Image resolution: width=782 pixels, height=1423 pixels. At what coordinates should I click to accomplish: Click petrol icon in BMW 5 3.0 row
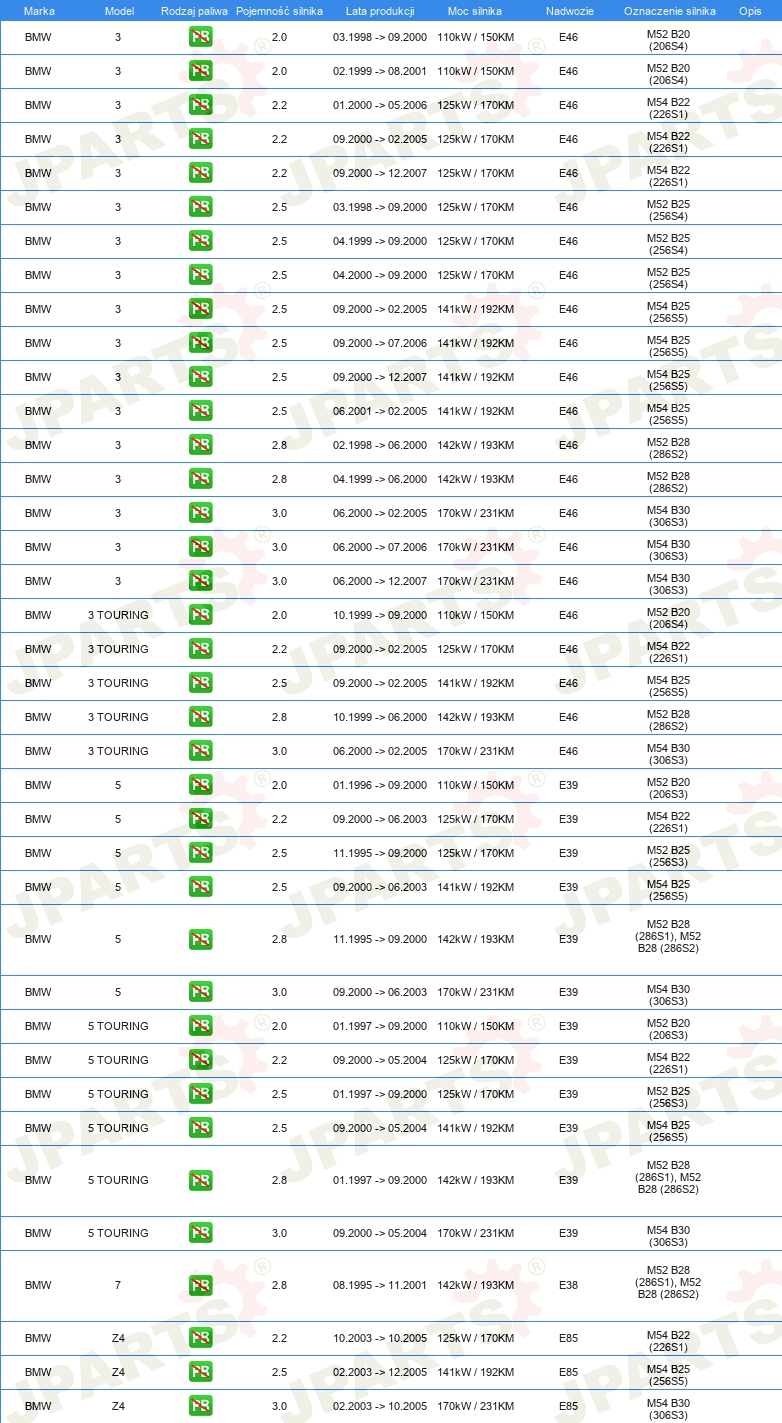200,992
